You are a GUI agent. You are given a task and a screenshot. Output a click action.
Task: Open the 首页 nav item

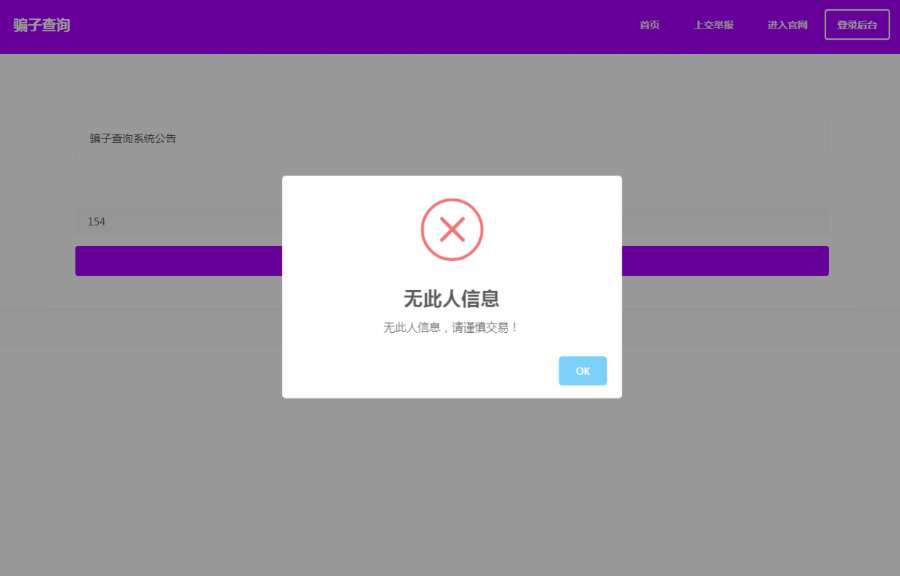(x=650, y=25)
